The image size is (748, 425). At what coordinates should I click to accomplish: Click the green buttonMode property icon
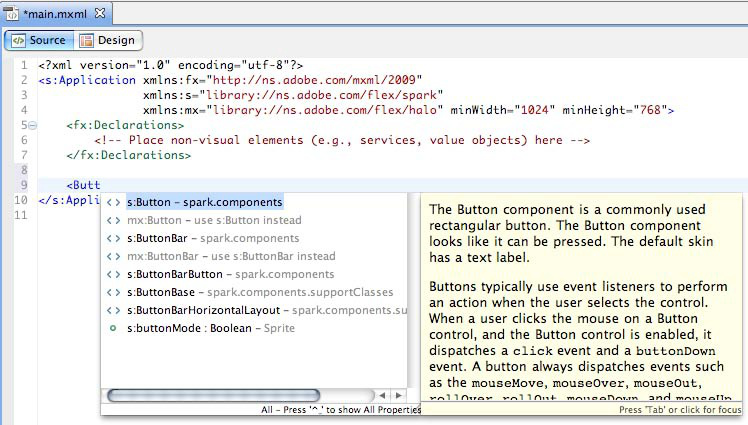tap(113, 328)
